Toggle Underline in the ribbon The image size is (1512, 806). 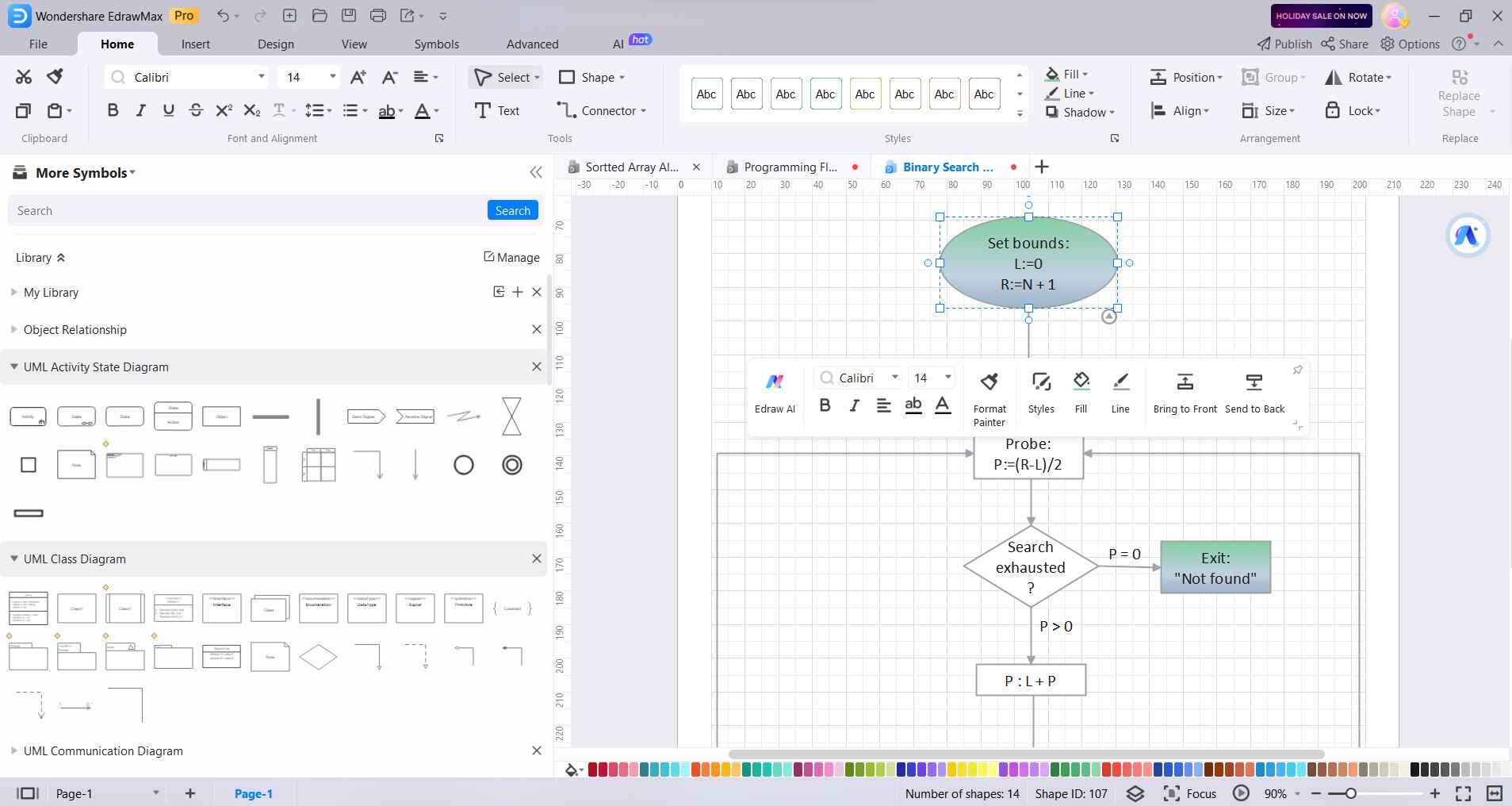click(168, 111)
